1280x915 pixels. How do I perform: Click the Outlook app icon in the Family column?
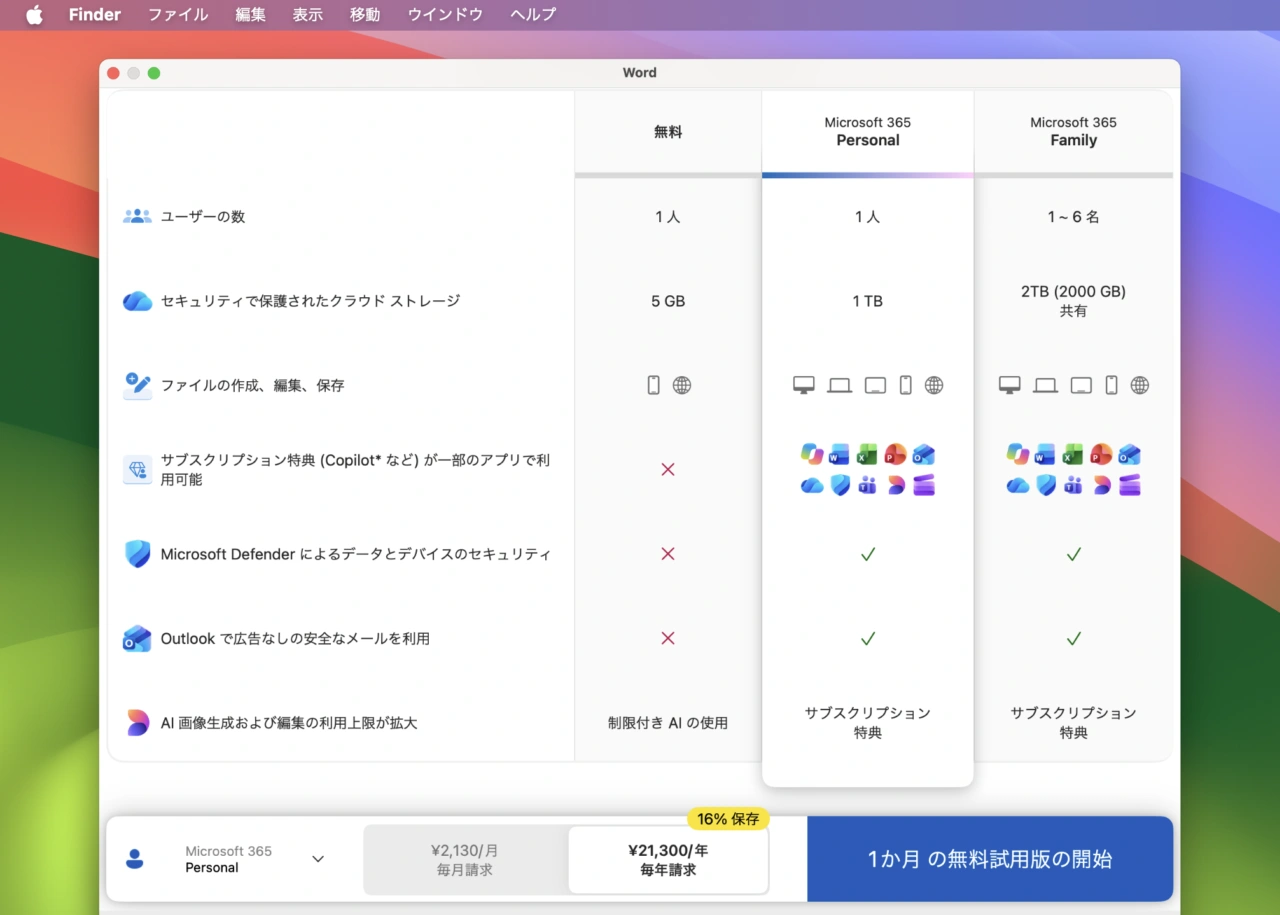click(x=1130, y=454)
